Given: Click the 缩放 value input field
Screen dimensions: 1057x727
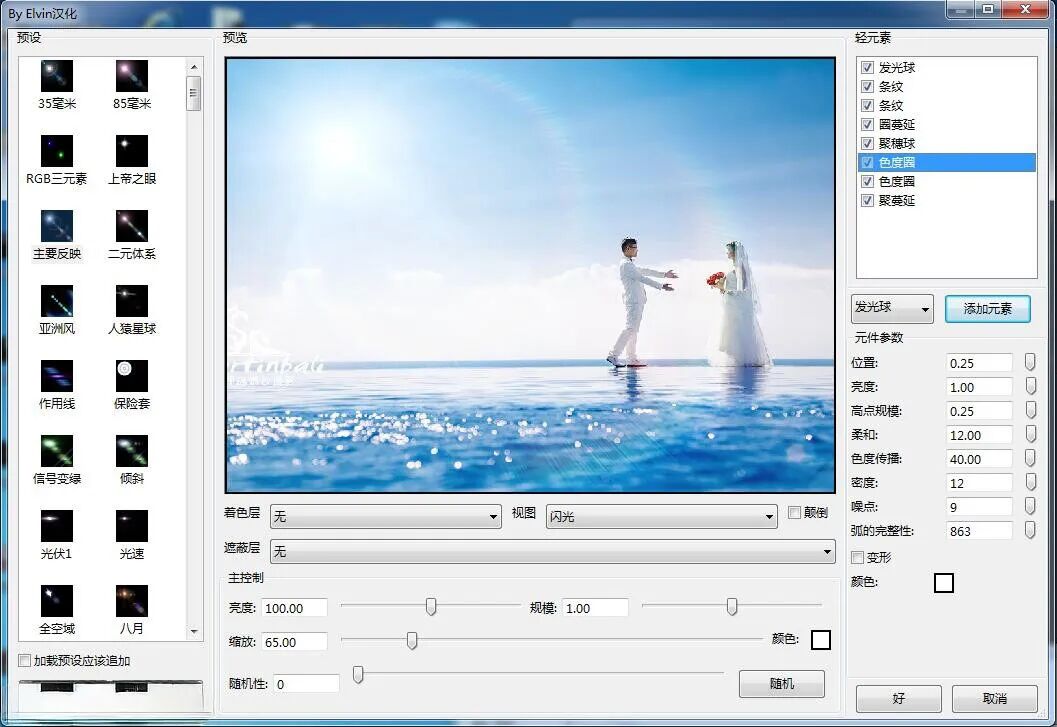Looking at the screenshot, I should pos(292,642).
